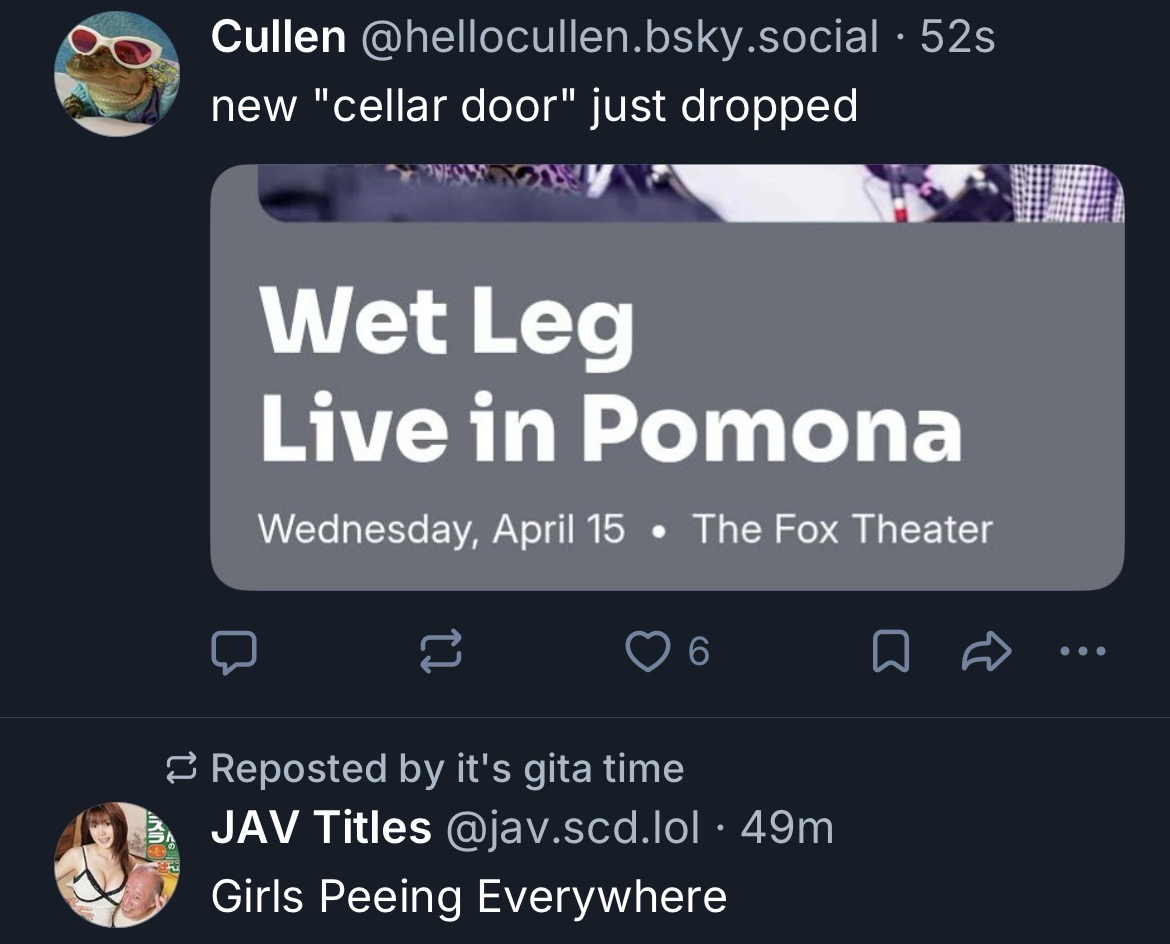Click the 49m post timestamp

point(787,828)
